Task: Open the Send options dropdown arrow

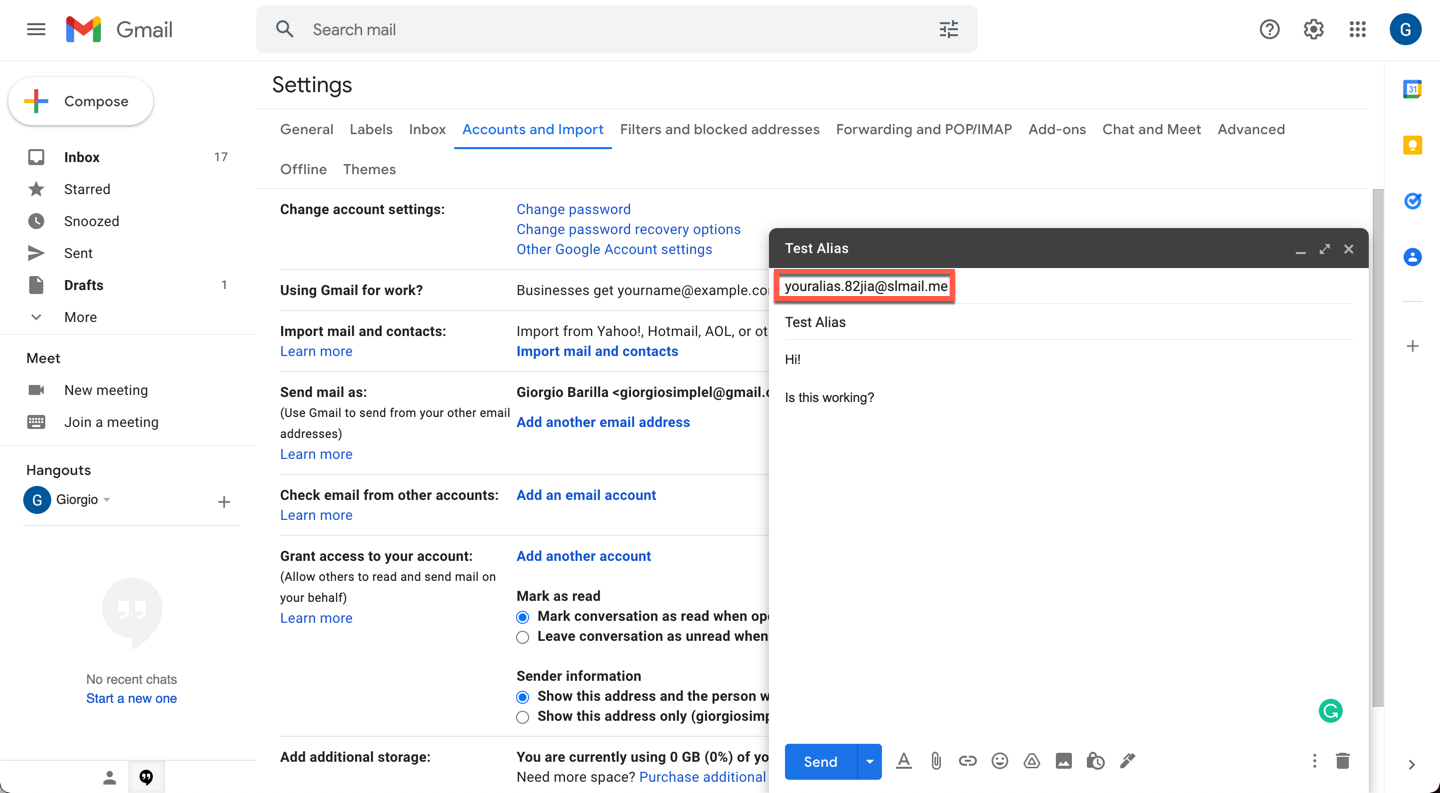Action: 869,762
